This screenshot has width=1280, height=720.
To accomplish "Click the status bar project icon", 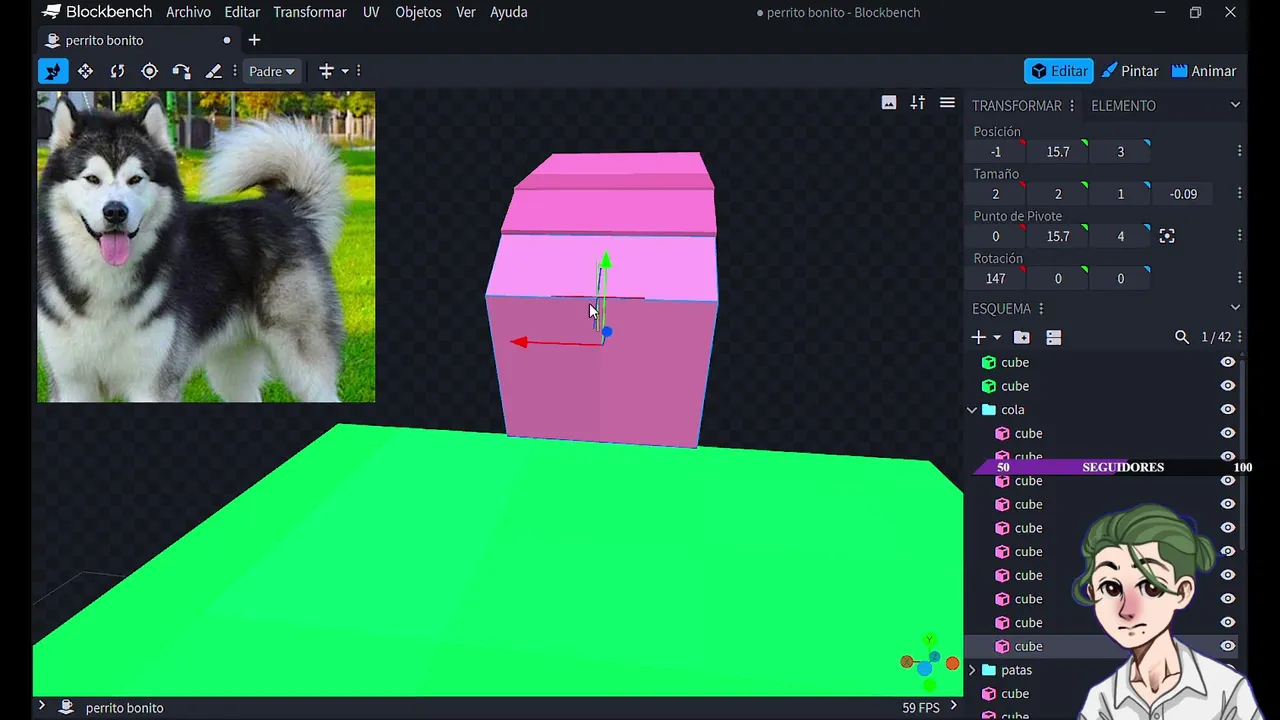I will tap(67, 707).
